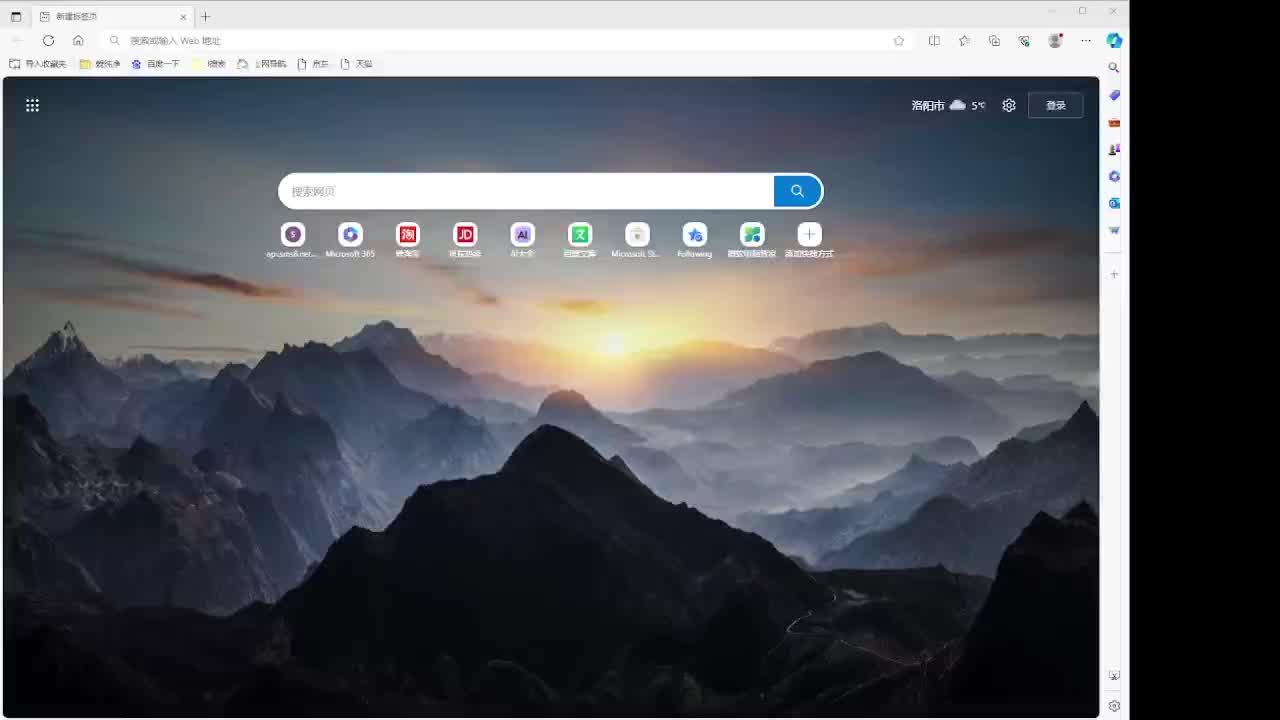
Task: Open the user profile dropdown
Action: click(x=1055, y=41)
